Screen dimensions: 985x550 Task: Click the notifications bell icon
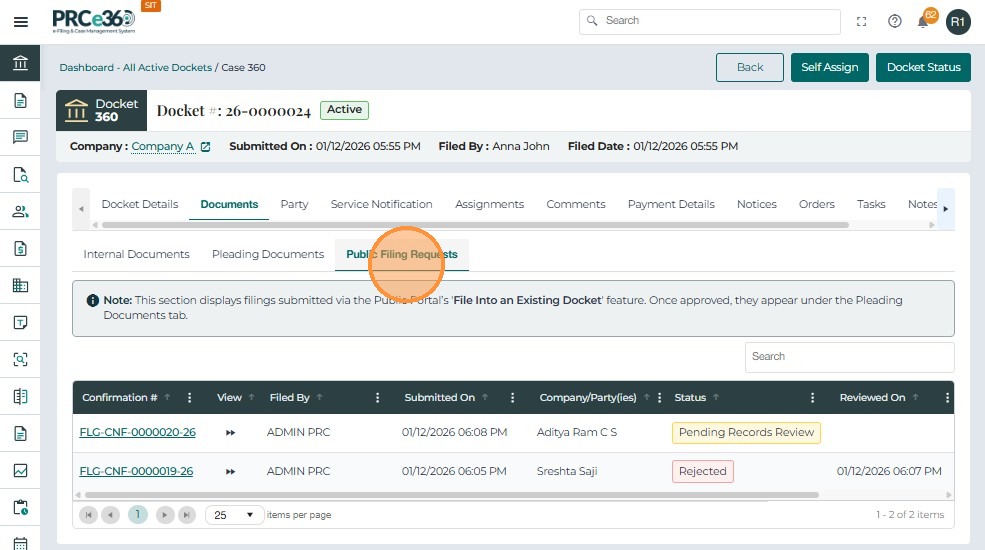tap(923, 21)
